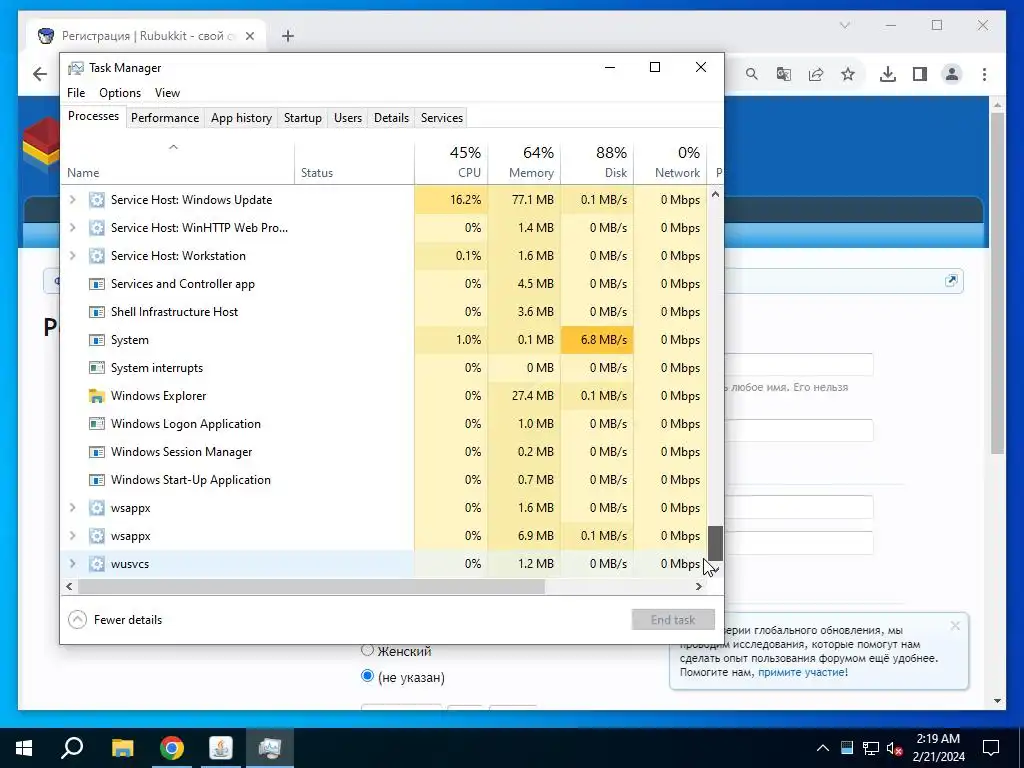1024x768 pixels.
Task: Switch to the Performance tab
Action: click(165, 118)
